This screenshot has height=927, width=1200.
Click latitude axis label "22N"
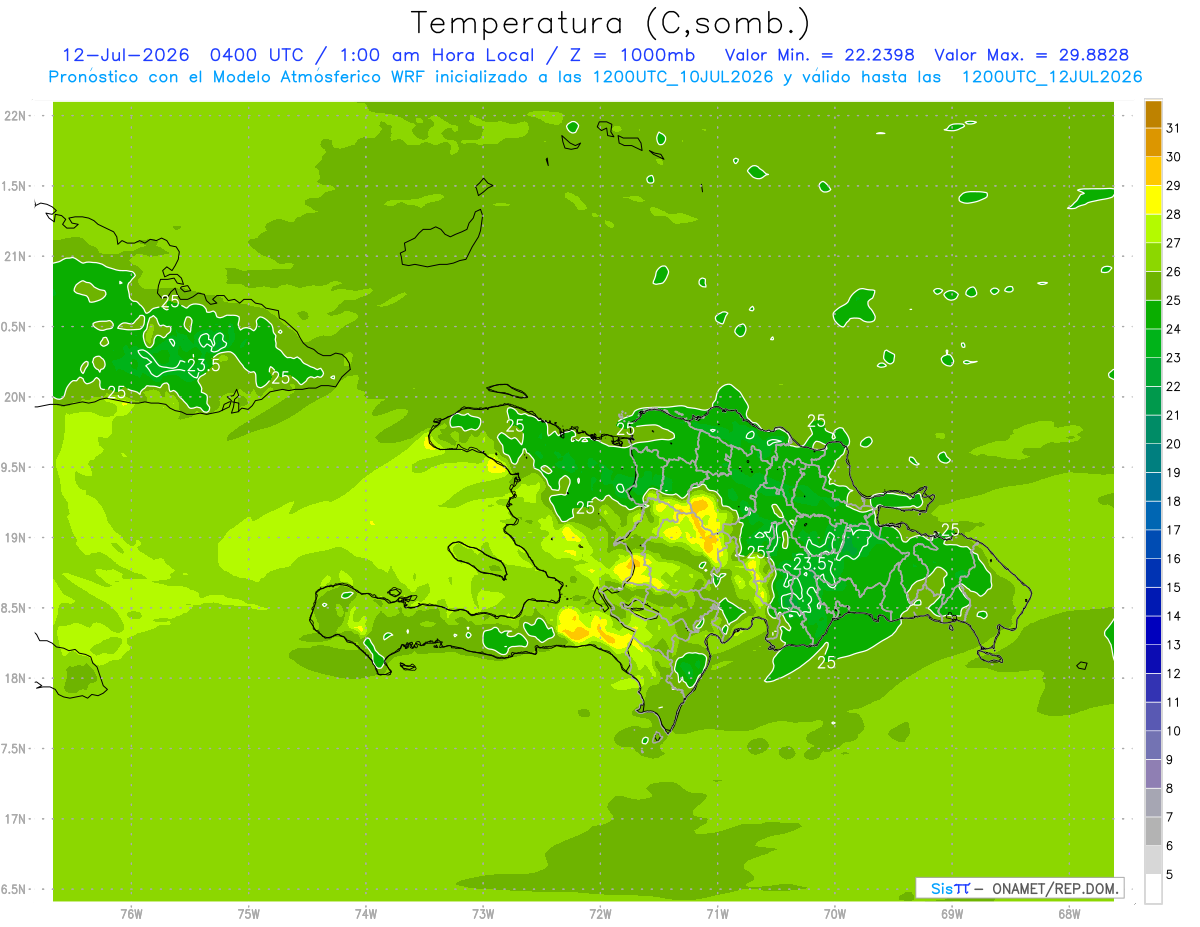[16, 116]
